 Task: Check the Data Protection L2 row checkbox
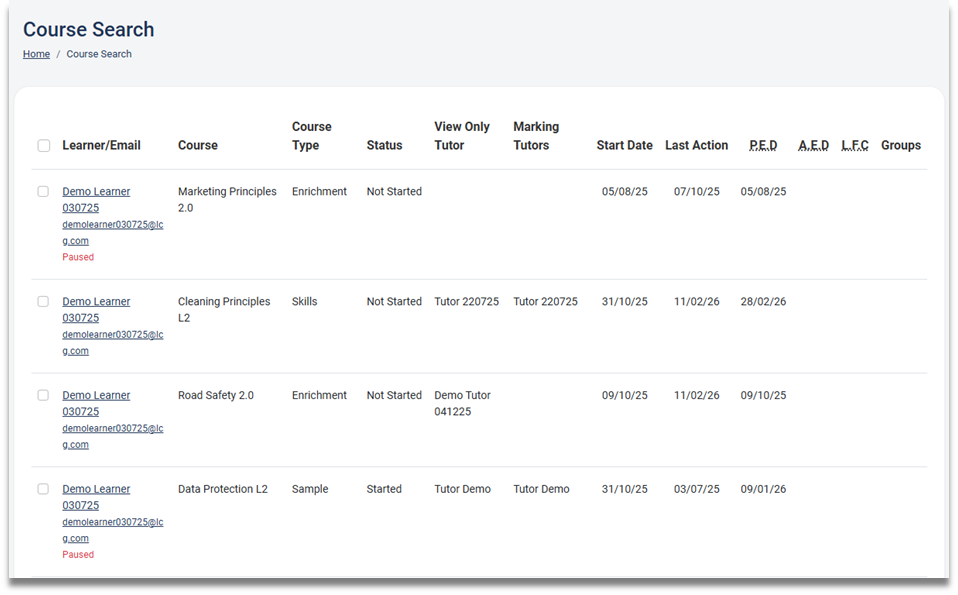click(43, 490)
